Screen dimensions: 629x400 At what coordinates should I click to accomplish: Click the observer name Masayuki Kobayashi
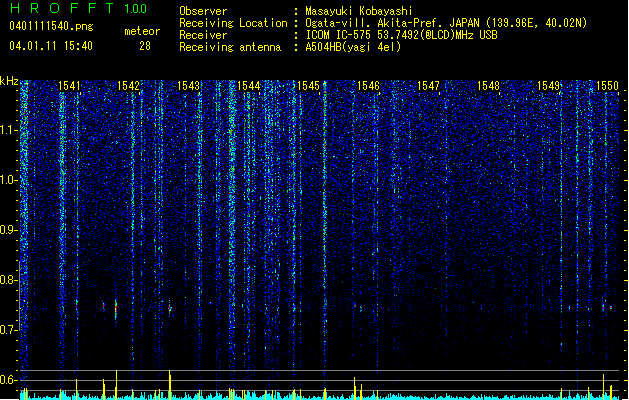click(x=359, y=11)
